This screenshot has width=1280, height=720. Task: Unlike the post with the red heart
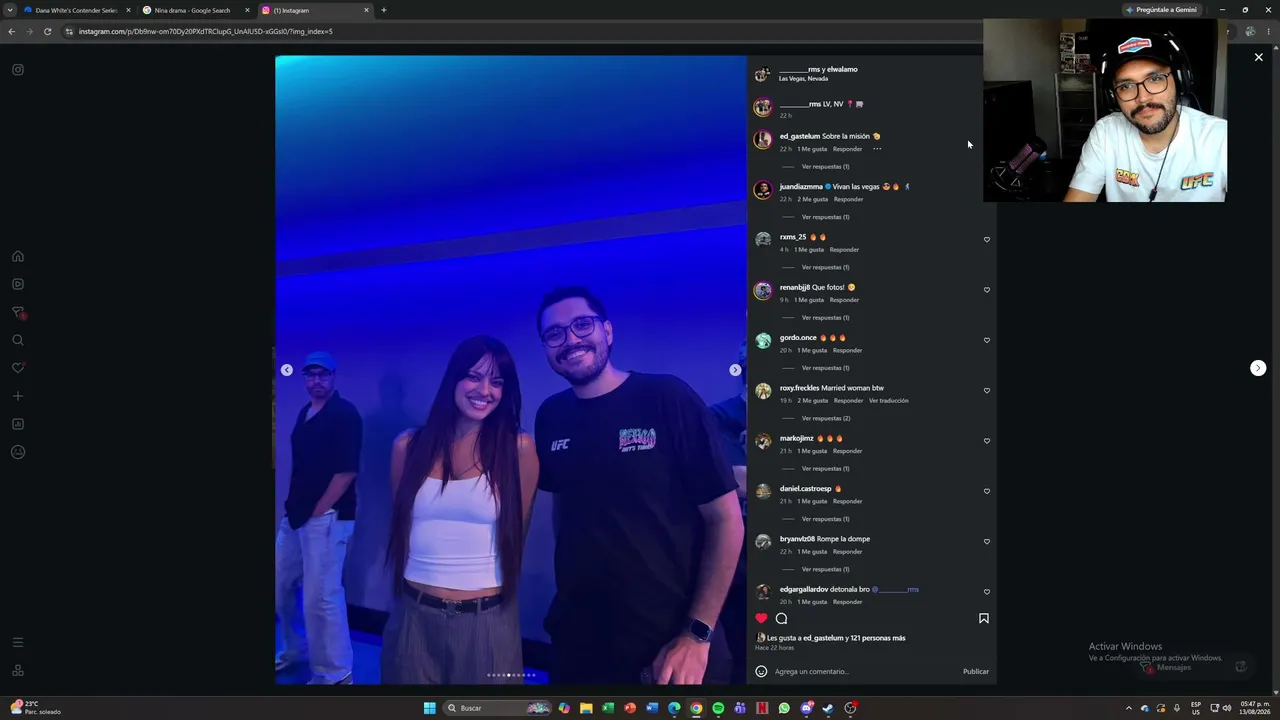761,618
